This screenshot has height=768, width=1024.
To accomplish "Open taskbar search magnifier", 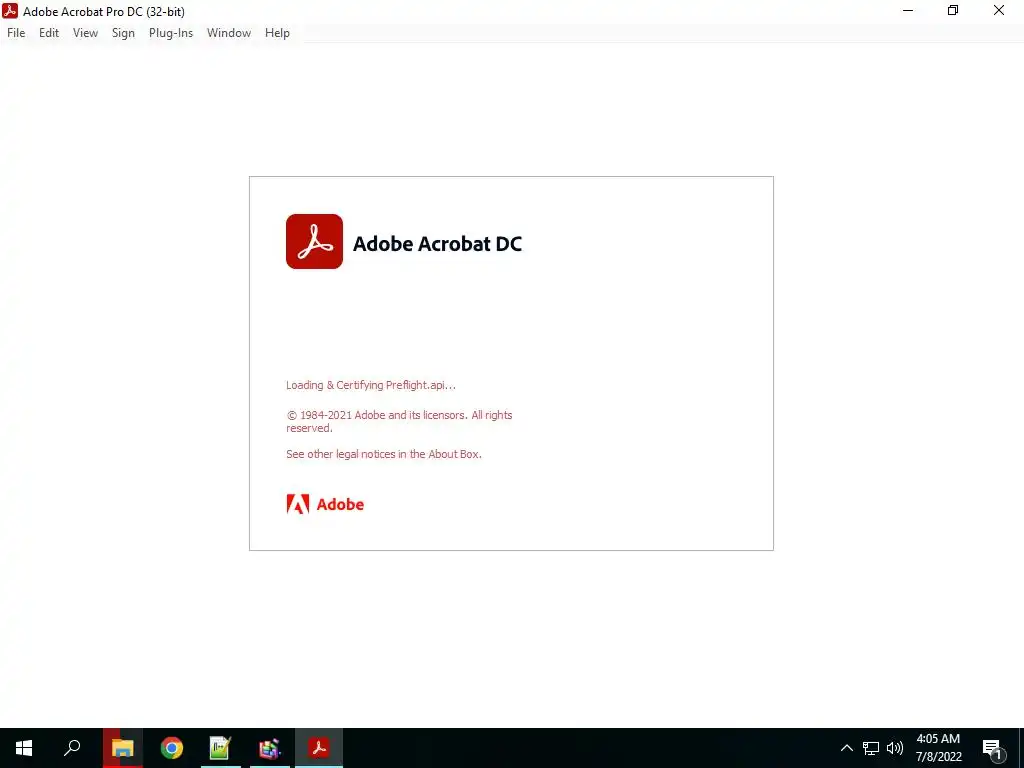I will pos(72,748).
